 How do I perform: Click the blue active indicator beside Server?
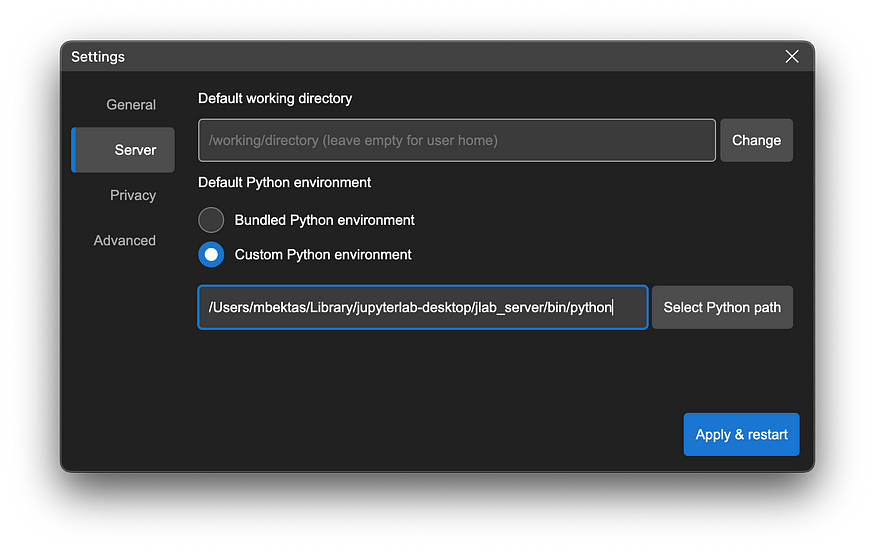tap(73, 150)
